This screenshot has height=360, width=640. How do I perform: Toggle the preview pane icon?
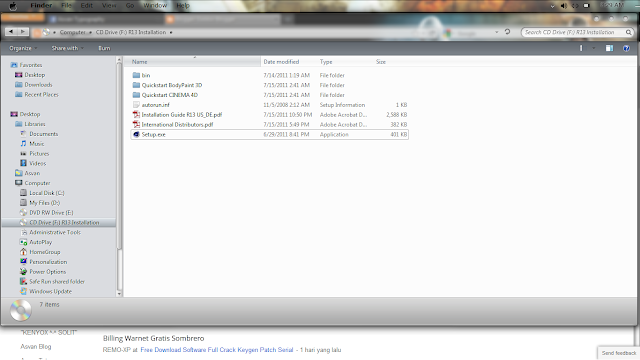(x=609, y=48)
